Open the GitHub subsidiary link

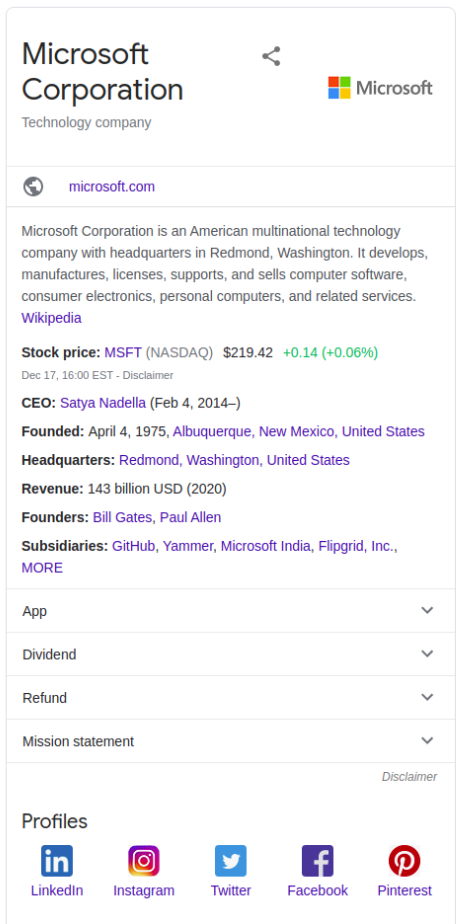(x=134, y=546)
